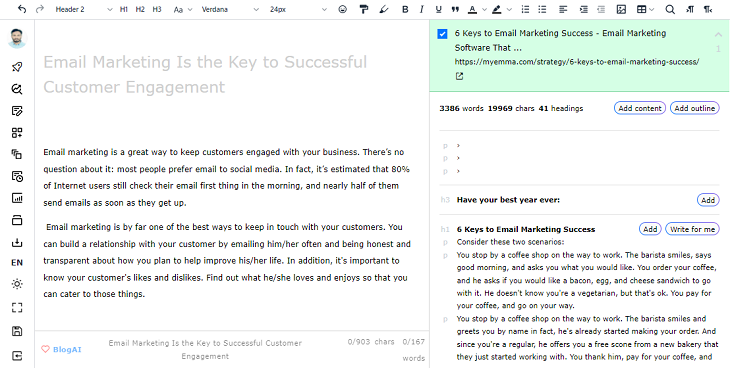
Task: Collapse the 6 Keys source panel
Action: coord(718,34)
